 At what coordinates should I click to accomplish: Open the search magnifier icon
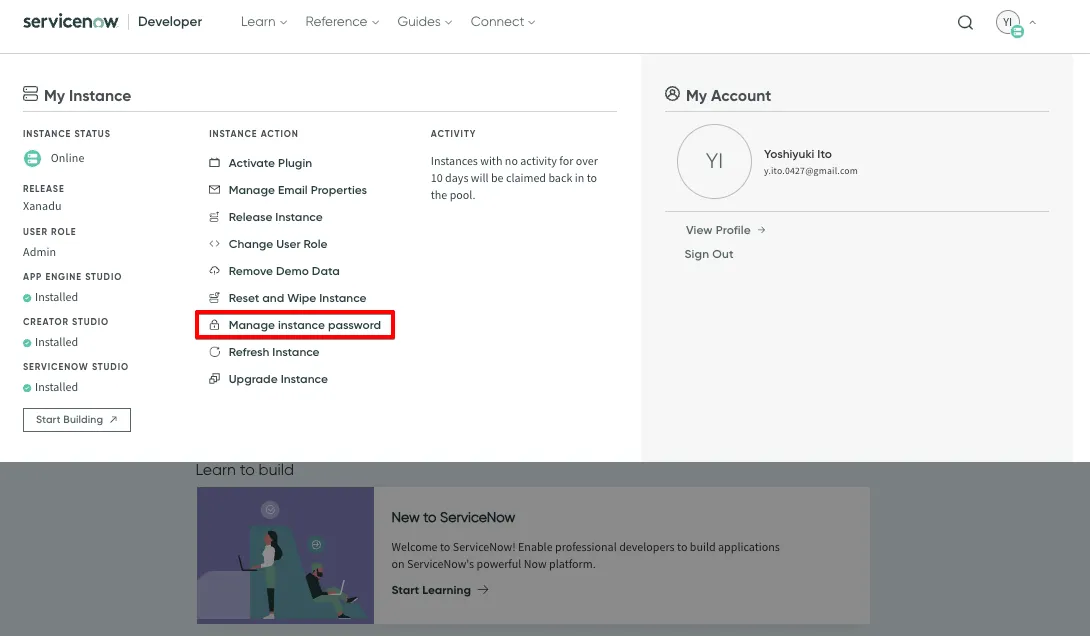[965, 22]
